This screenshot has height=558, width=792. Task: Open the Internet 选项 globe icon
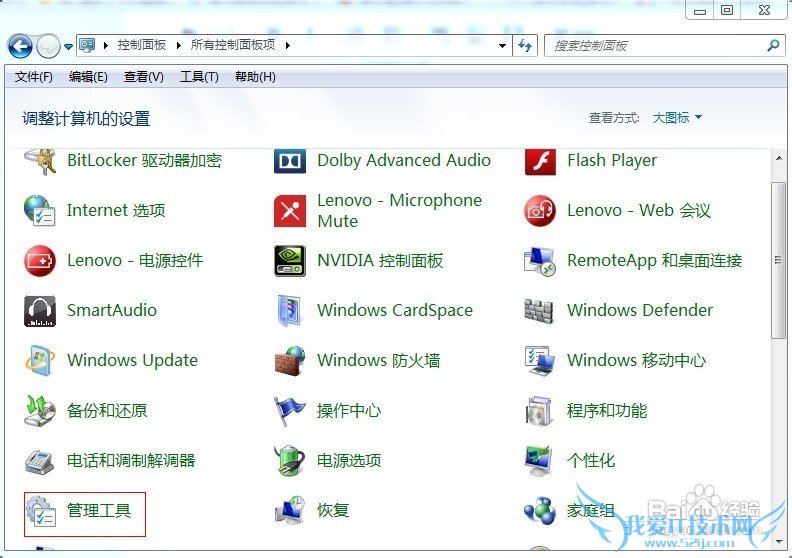coord(39,210)
